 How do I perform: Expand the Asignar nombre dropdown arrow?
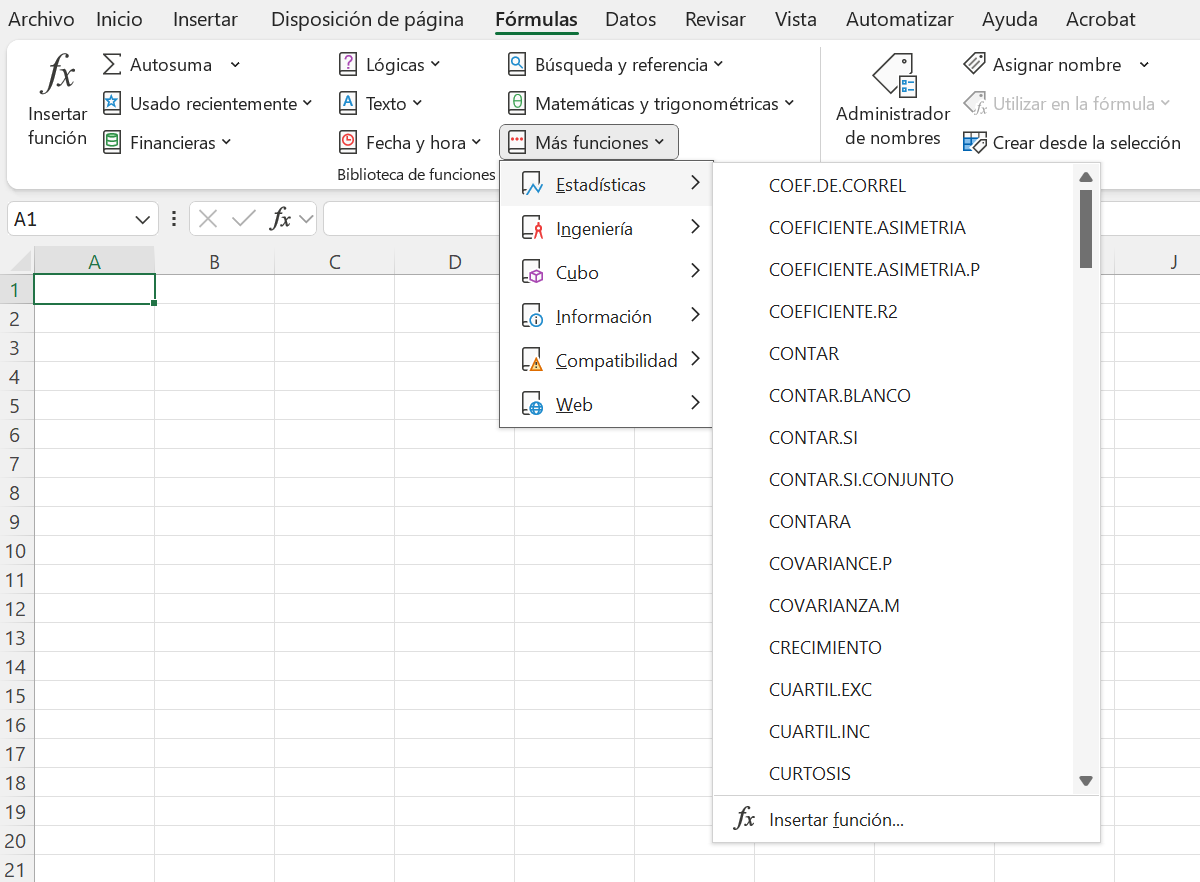[1144, 65]
